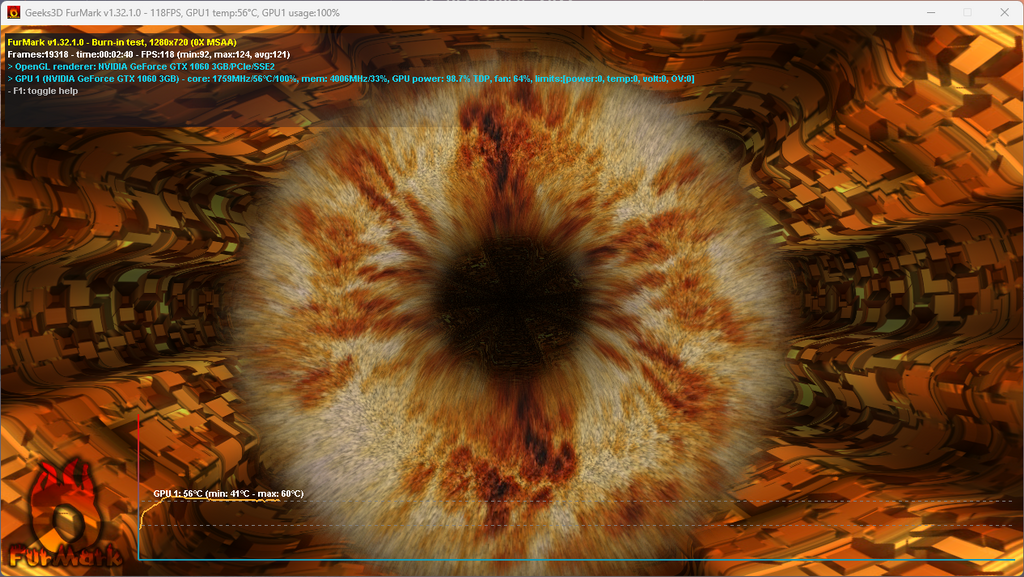Screen dimensions: 1024x577
Task: Click the window title text 'Geeks3D FurMark v1.32.1.0'
Action: pyautogui.click(x=82, y=12)
